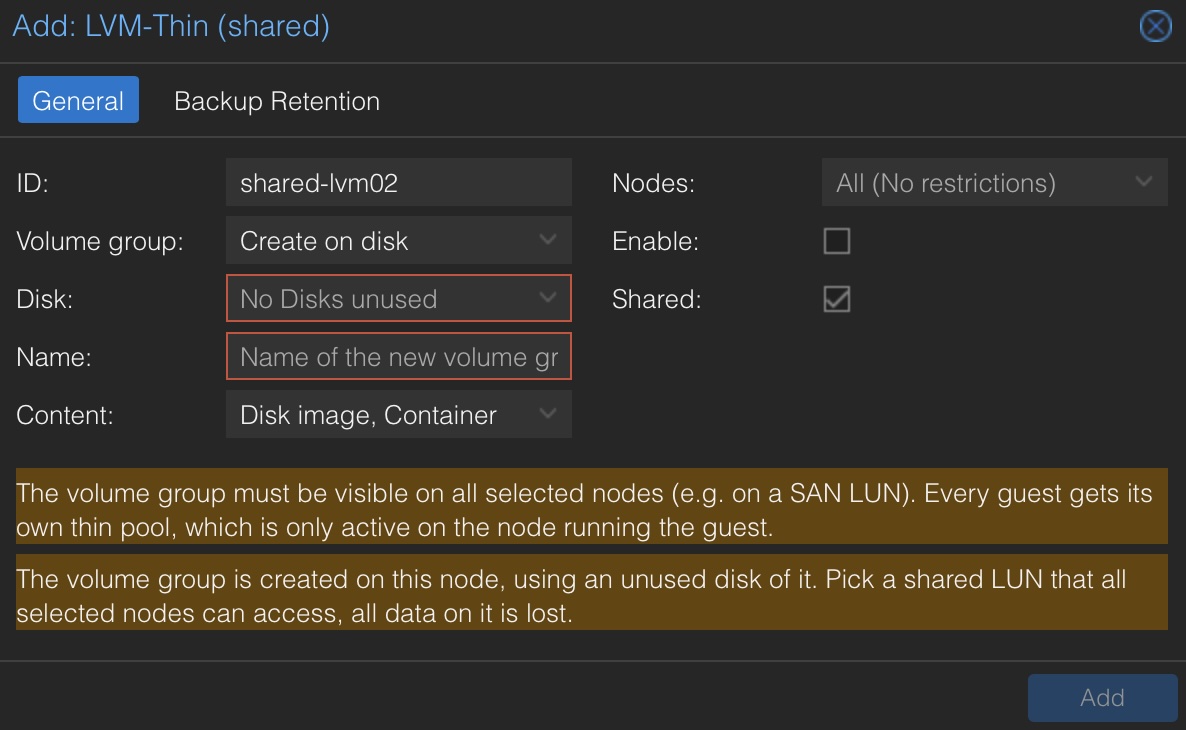1186x730 pixels.
Task: Click the 'Content:' label
Action: tap(65, 415)
